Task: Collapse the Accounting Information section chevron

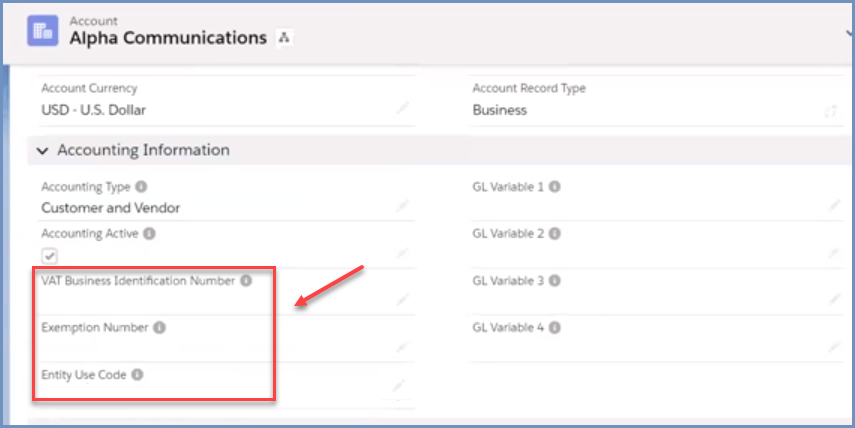Action: (43, 150)
